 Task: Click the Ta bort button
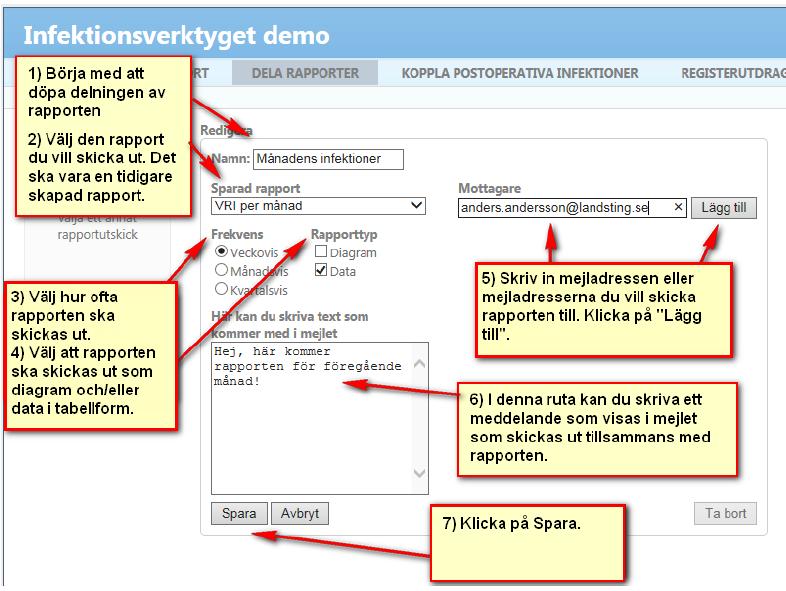(725, 514)
